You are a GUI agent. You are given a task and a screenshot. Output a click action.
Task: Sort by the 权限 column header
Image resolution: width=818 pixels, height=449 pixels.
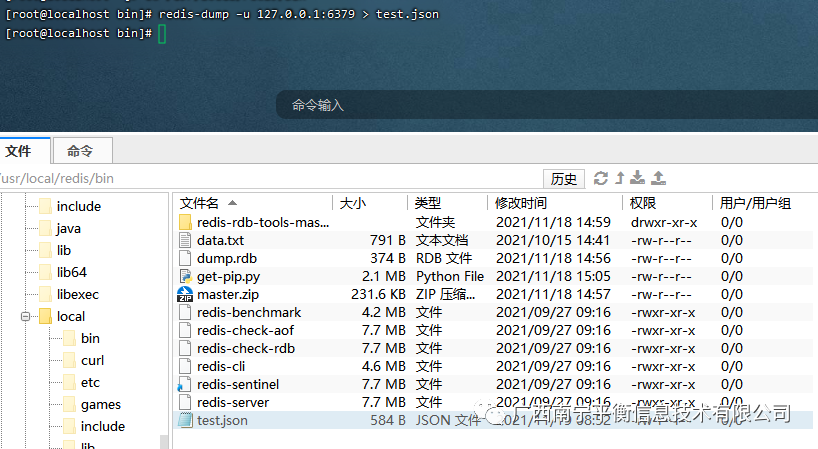(642, 203)
